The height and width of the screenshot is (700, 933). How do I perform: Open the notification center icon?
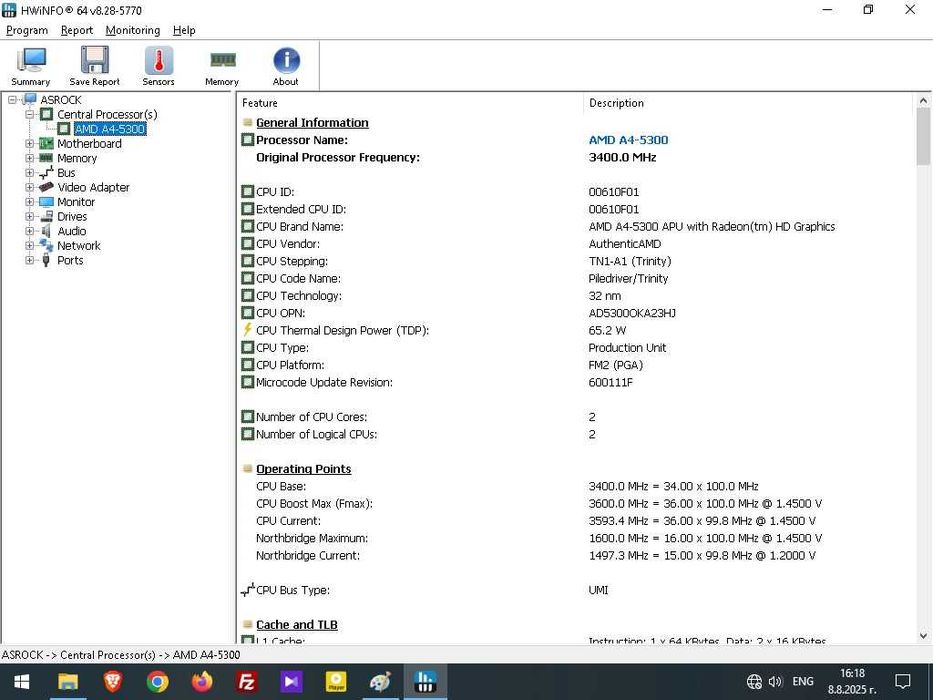click(903, 682)
